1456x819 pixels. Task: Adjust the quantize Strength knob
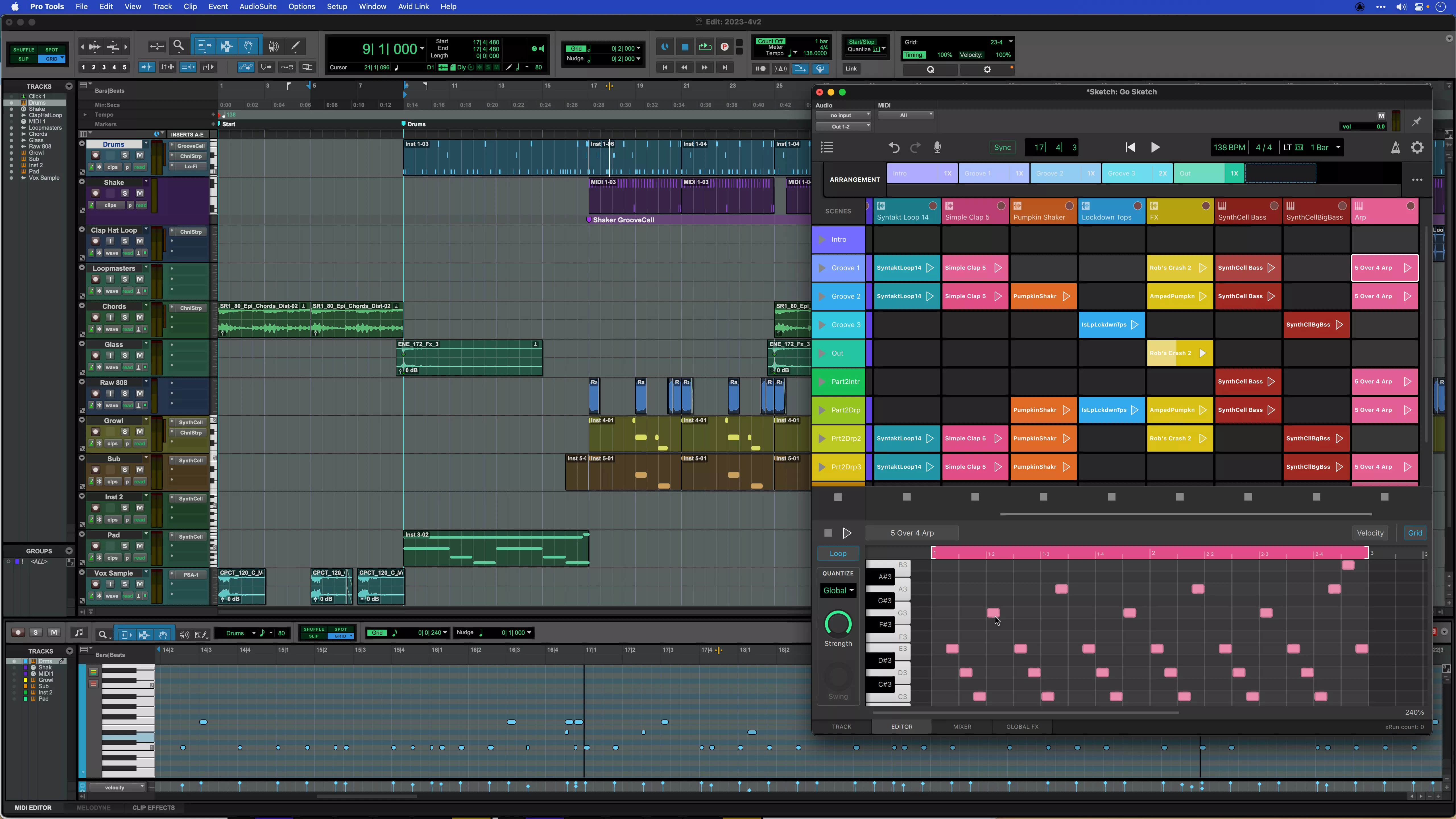pos(838,624)
